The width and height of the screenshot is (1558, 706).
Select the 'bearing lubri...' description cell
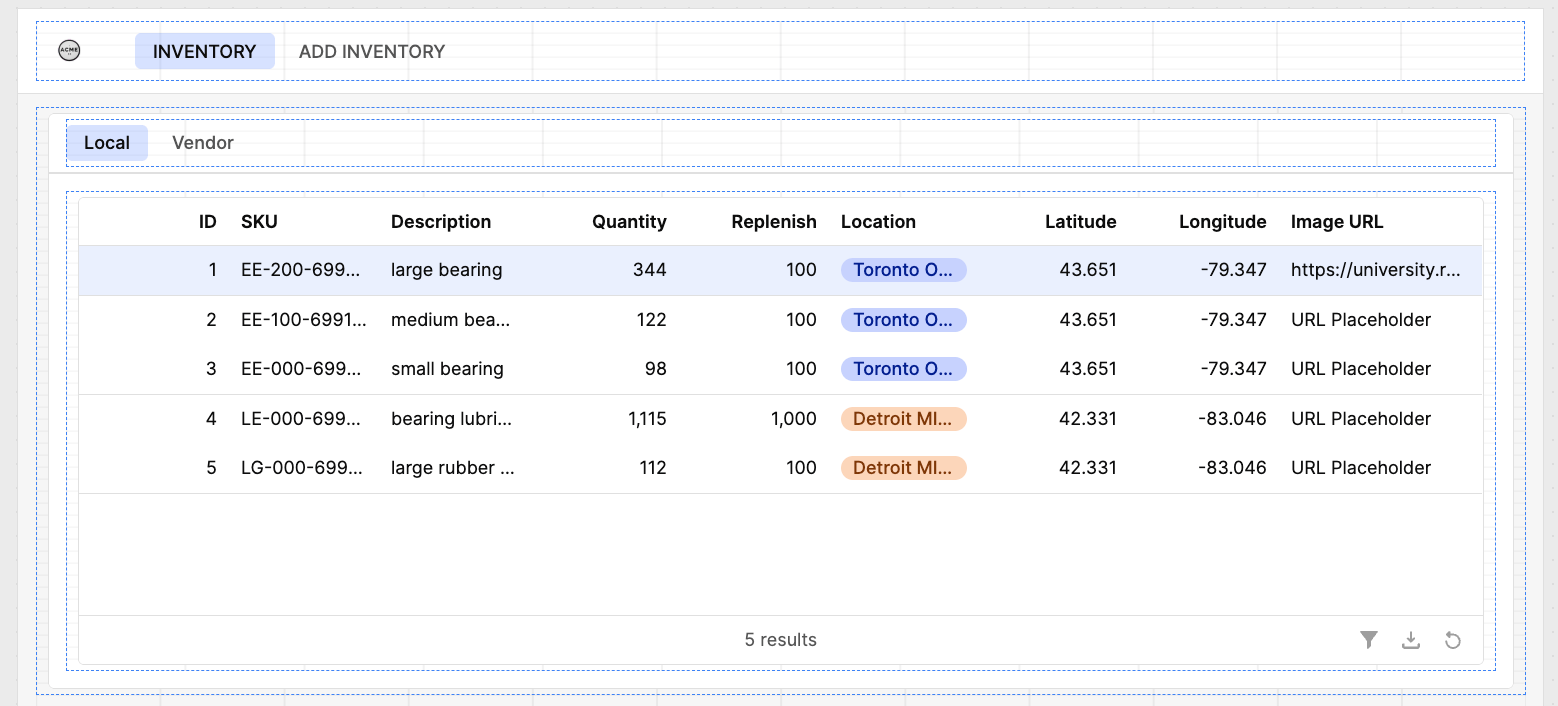tap(452, 419)
